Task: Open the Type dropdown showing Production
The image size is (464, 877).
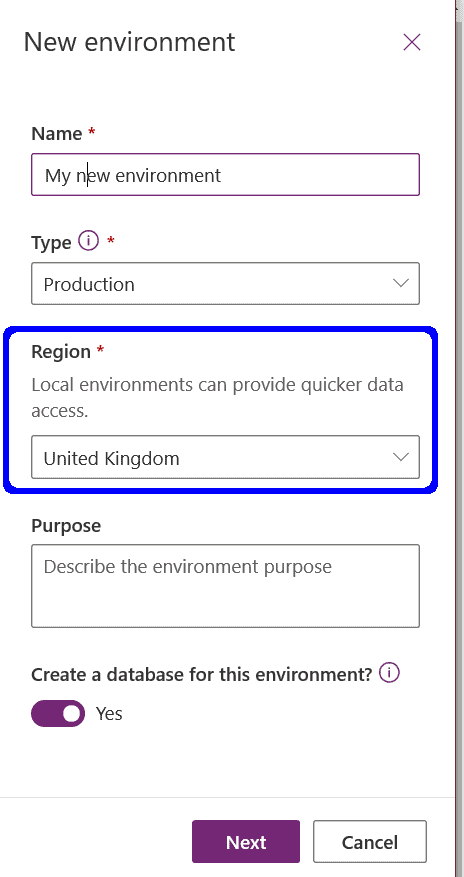Action: tap(225, 284)
